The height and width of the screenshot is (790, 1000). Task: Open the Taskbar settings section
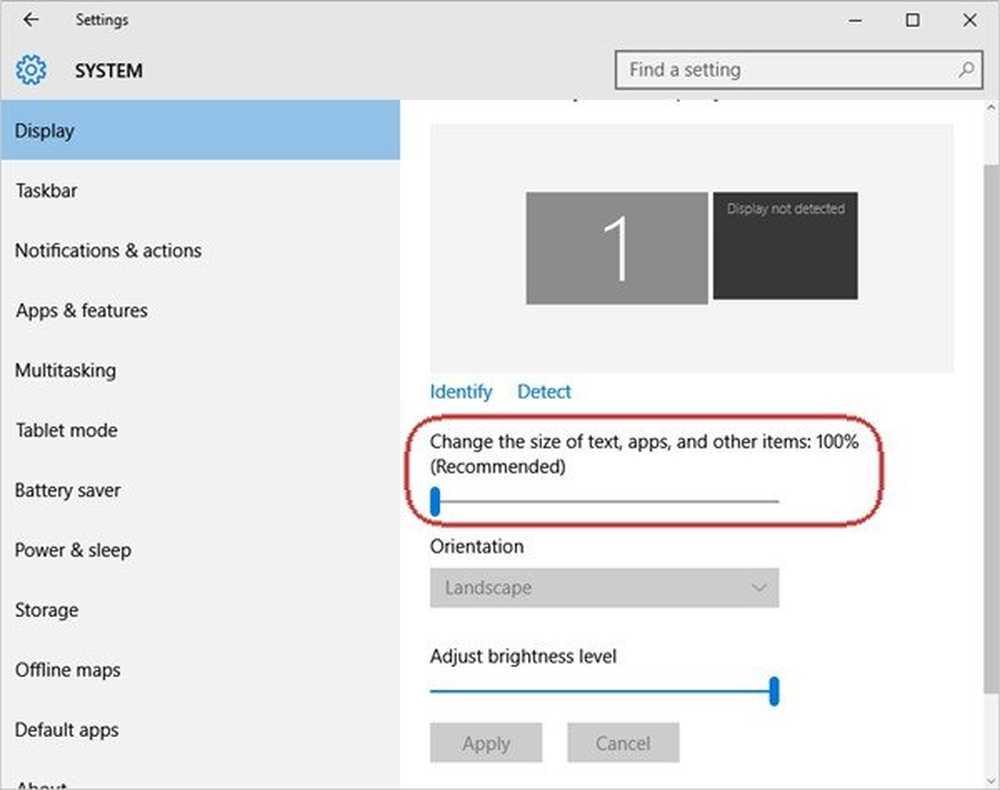tap(46, 190)
